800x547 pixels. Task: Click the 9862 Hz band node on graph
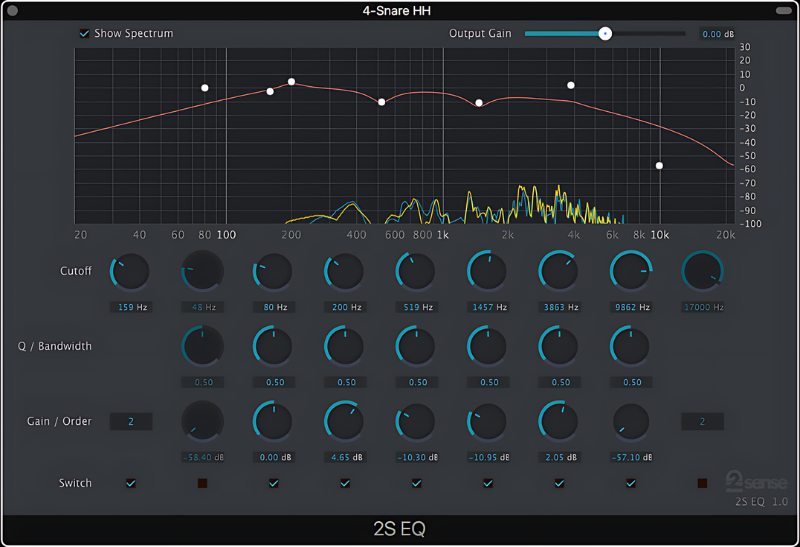coord(659,166)
